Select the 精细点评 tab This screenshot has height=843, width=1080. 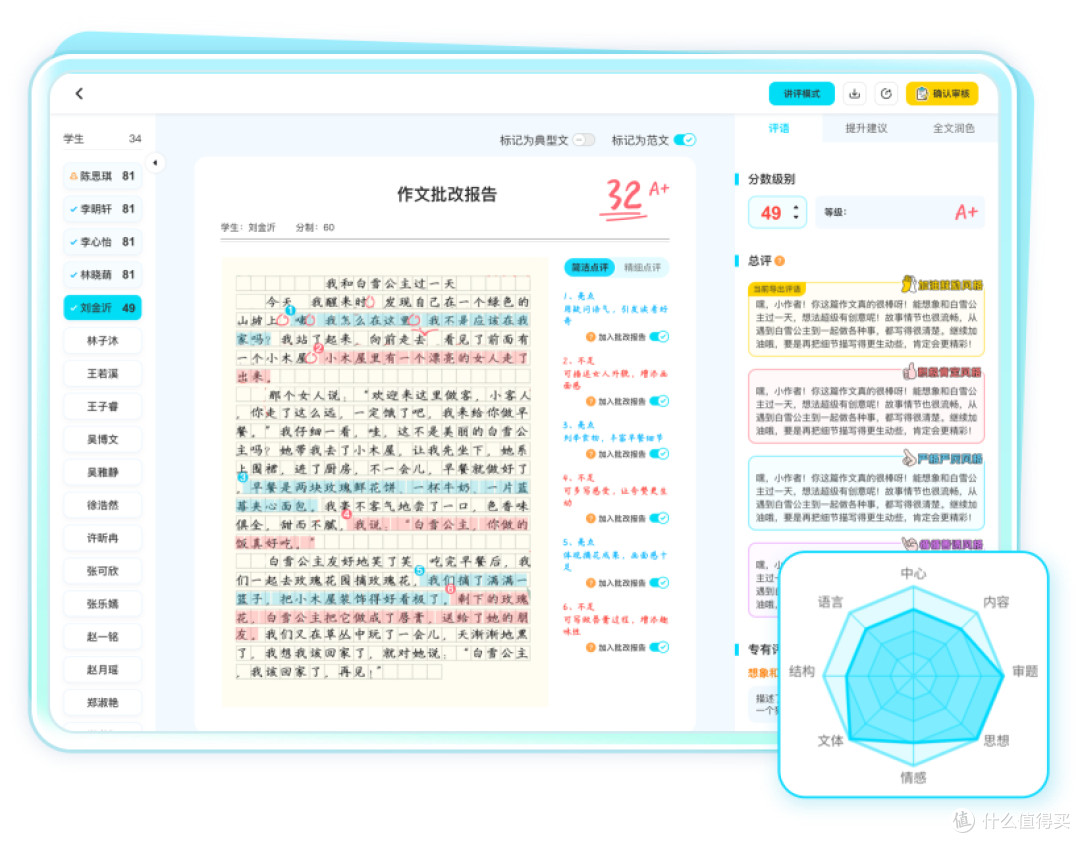coord(642,267)
